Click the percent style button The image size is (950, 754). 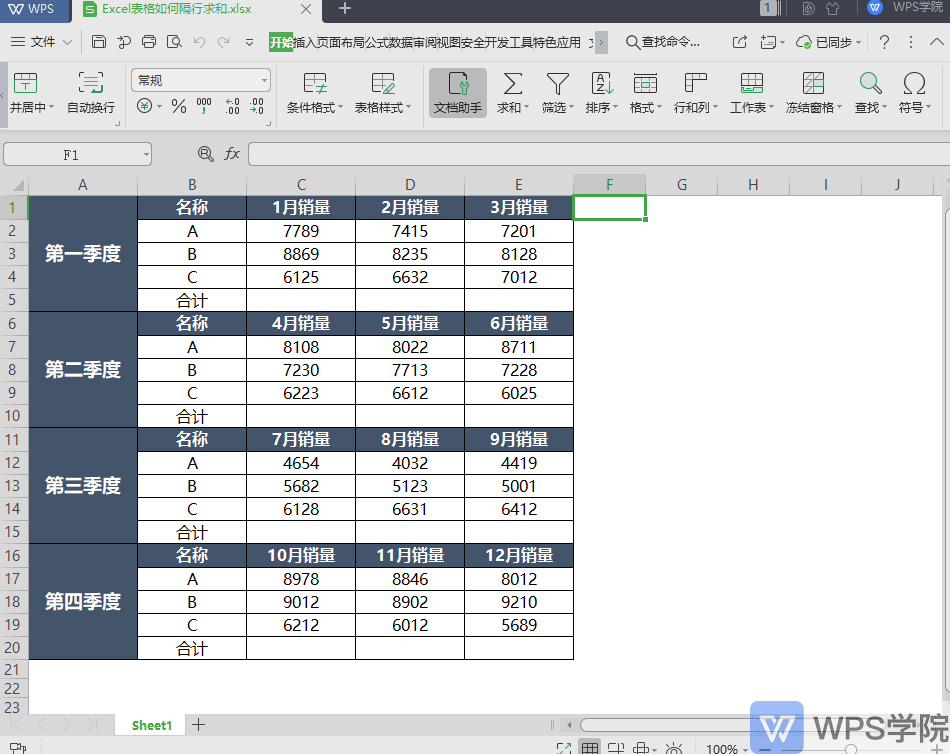179,106
